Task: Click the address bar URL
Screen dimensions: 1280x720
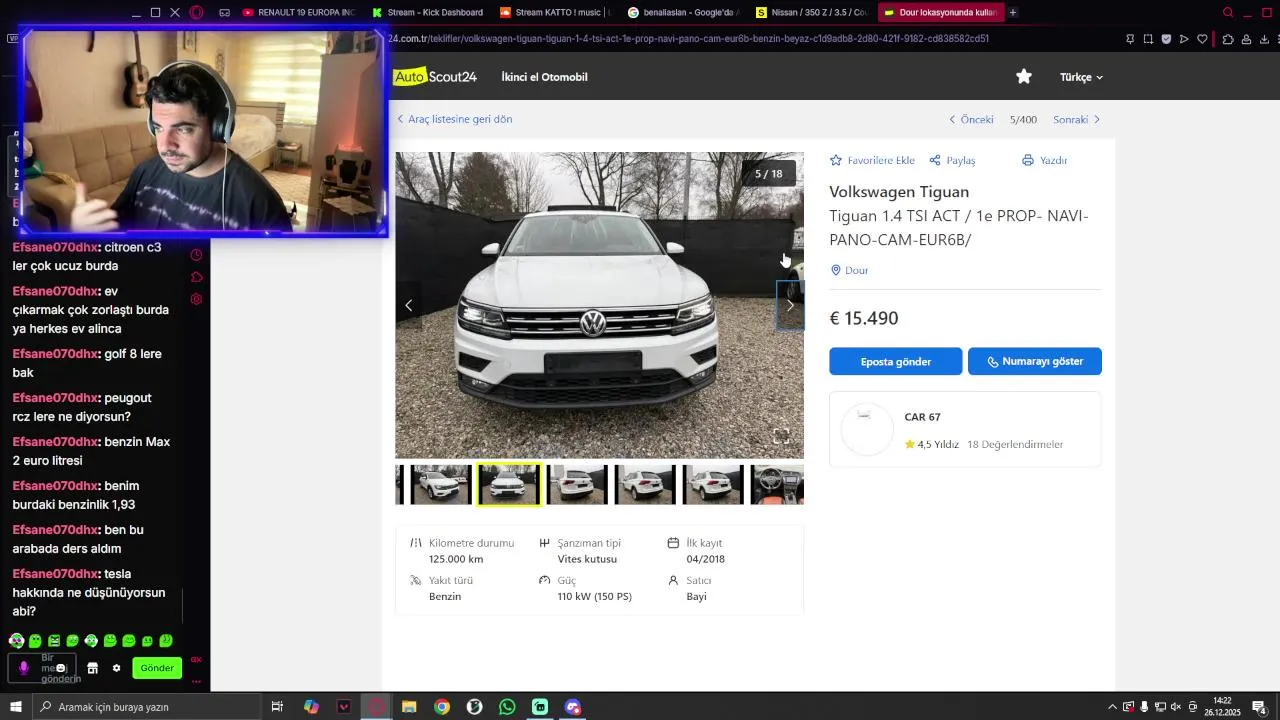Action: tap(688, 39)
